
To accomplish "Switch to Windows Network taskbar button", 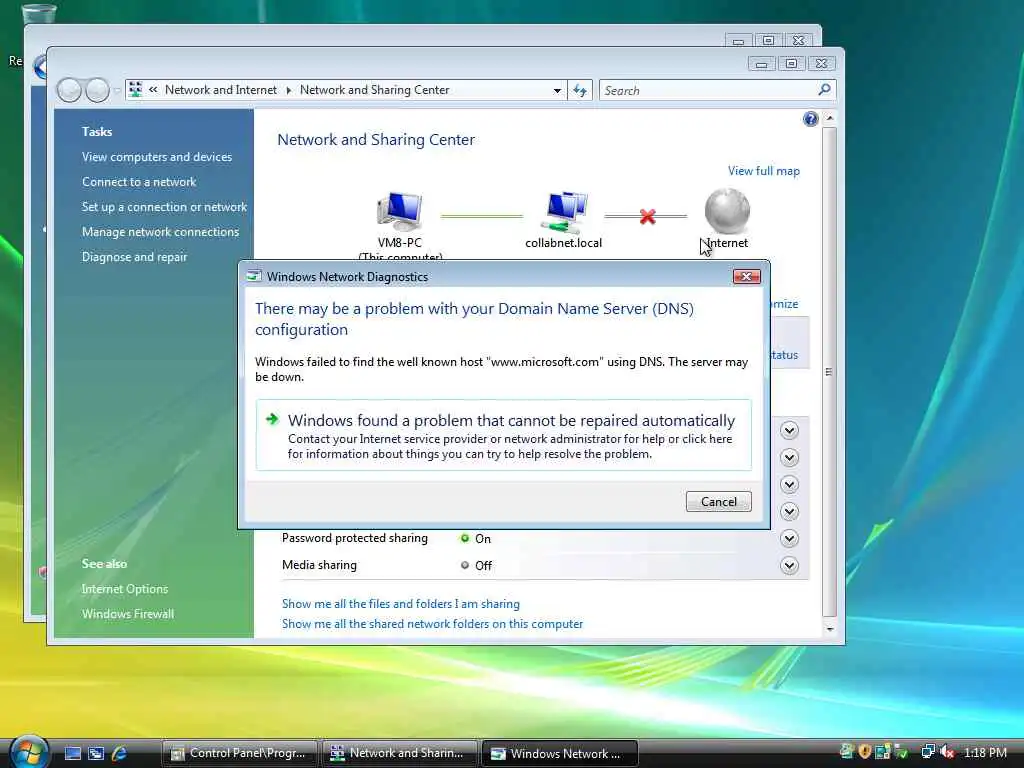I will click(559, 753).
